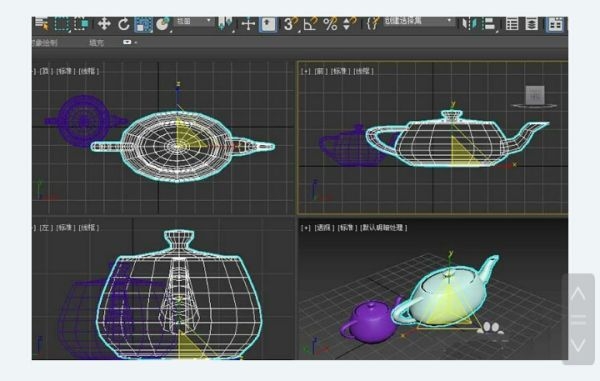Click the Mirror tool icon

[469, 24]
